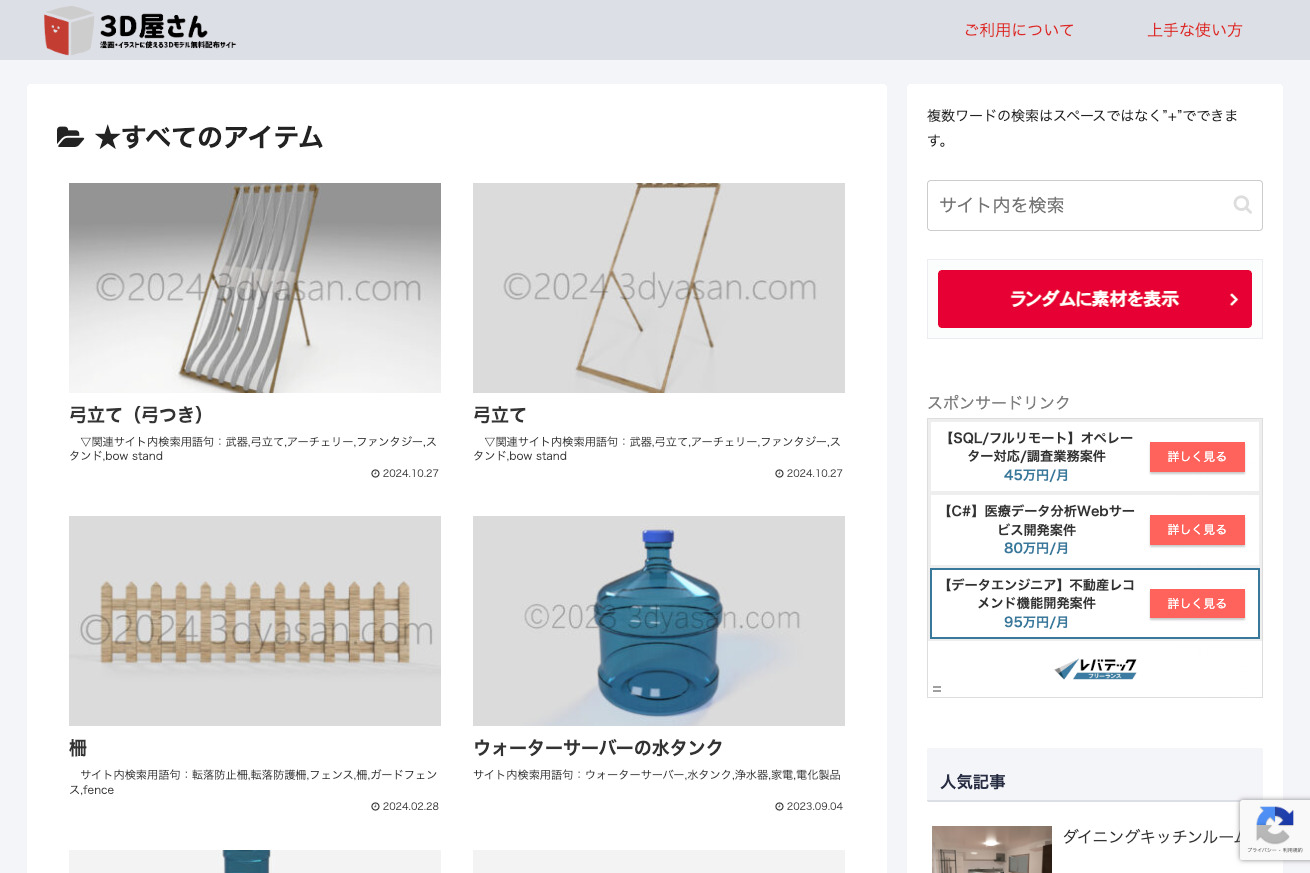This screenshot has height=873, width=1310.
Task: Click the 3D屋さん site logo
Action: [x=140, y=30]
